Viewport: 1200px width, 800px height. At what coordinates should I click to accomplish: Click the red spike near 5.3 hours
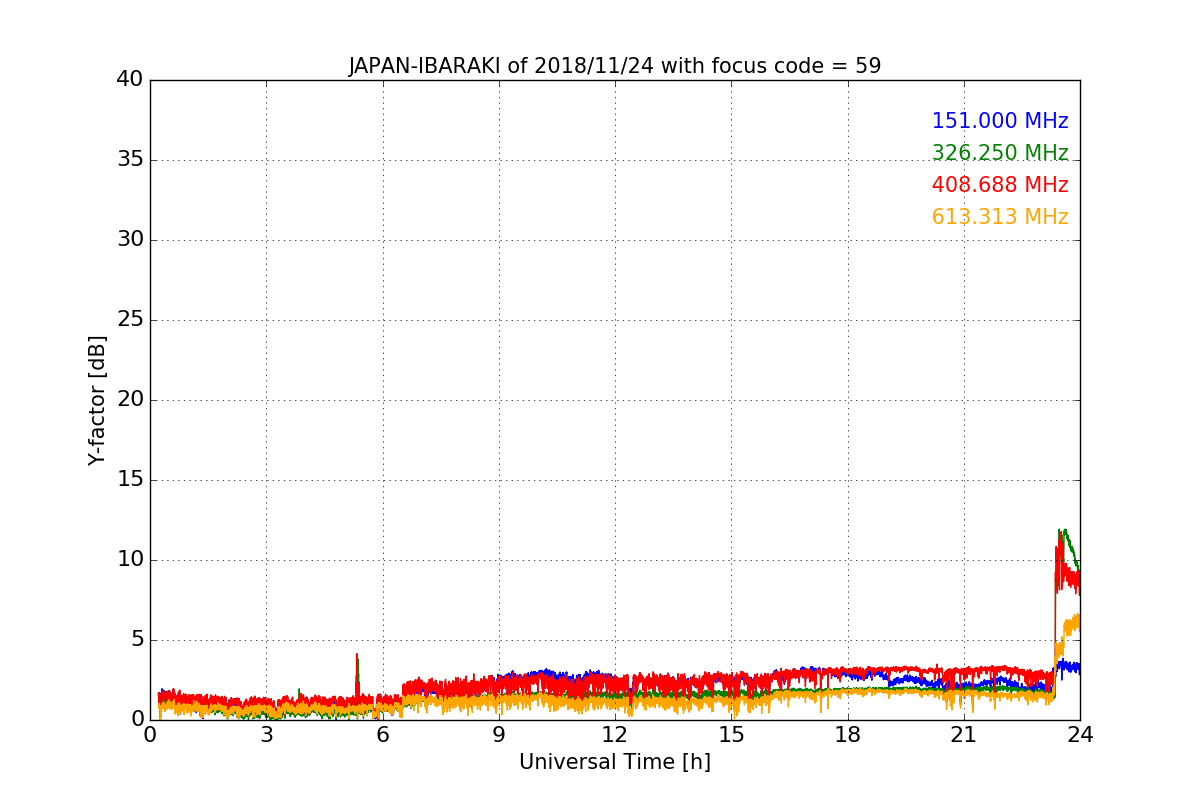pyautogui.click(x=357, y=675)
